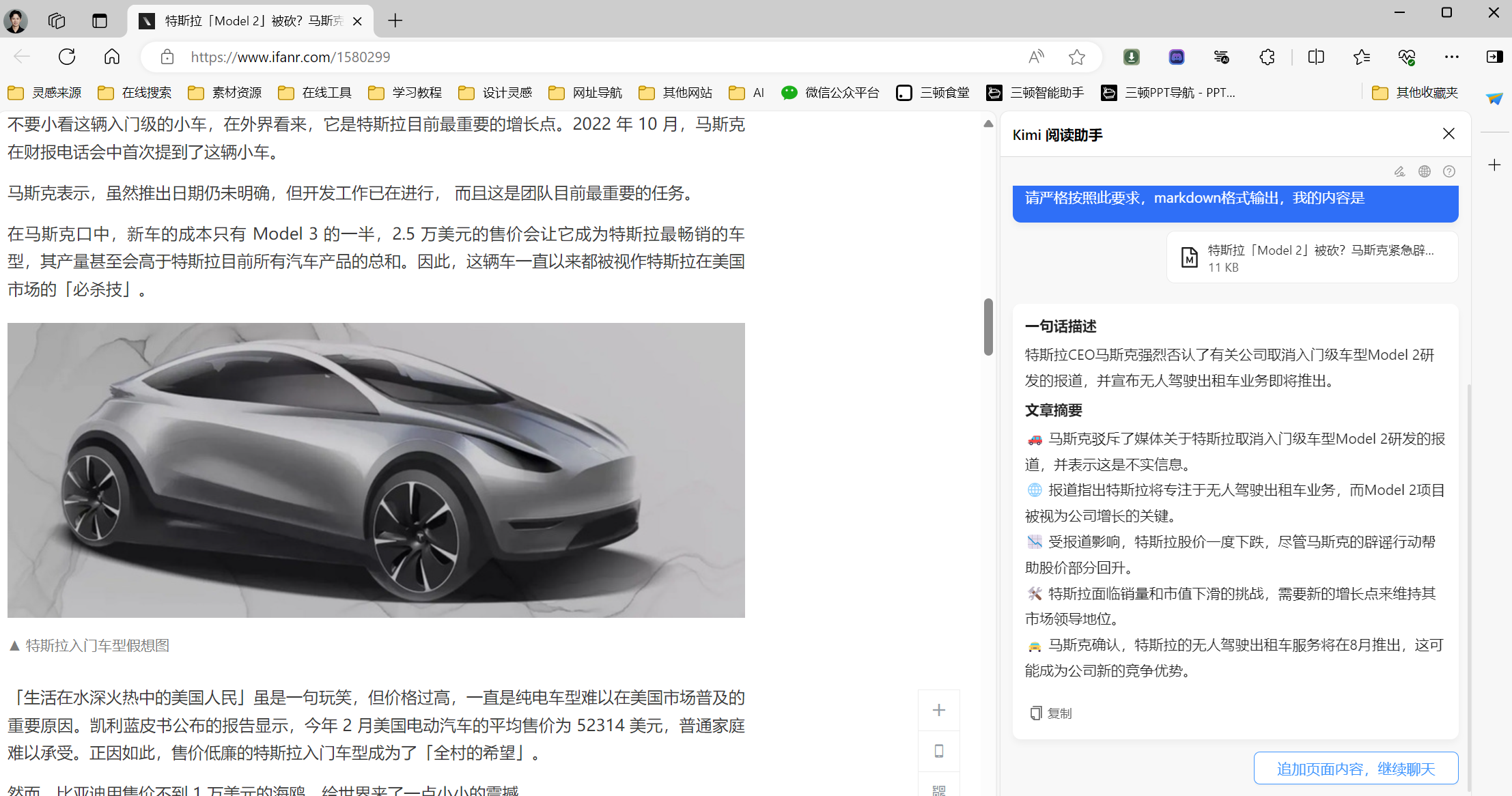This screenshot has height=796, width=1512.
Task: Click the floating mobile phone icon
Action: tap(939, 751)
